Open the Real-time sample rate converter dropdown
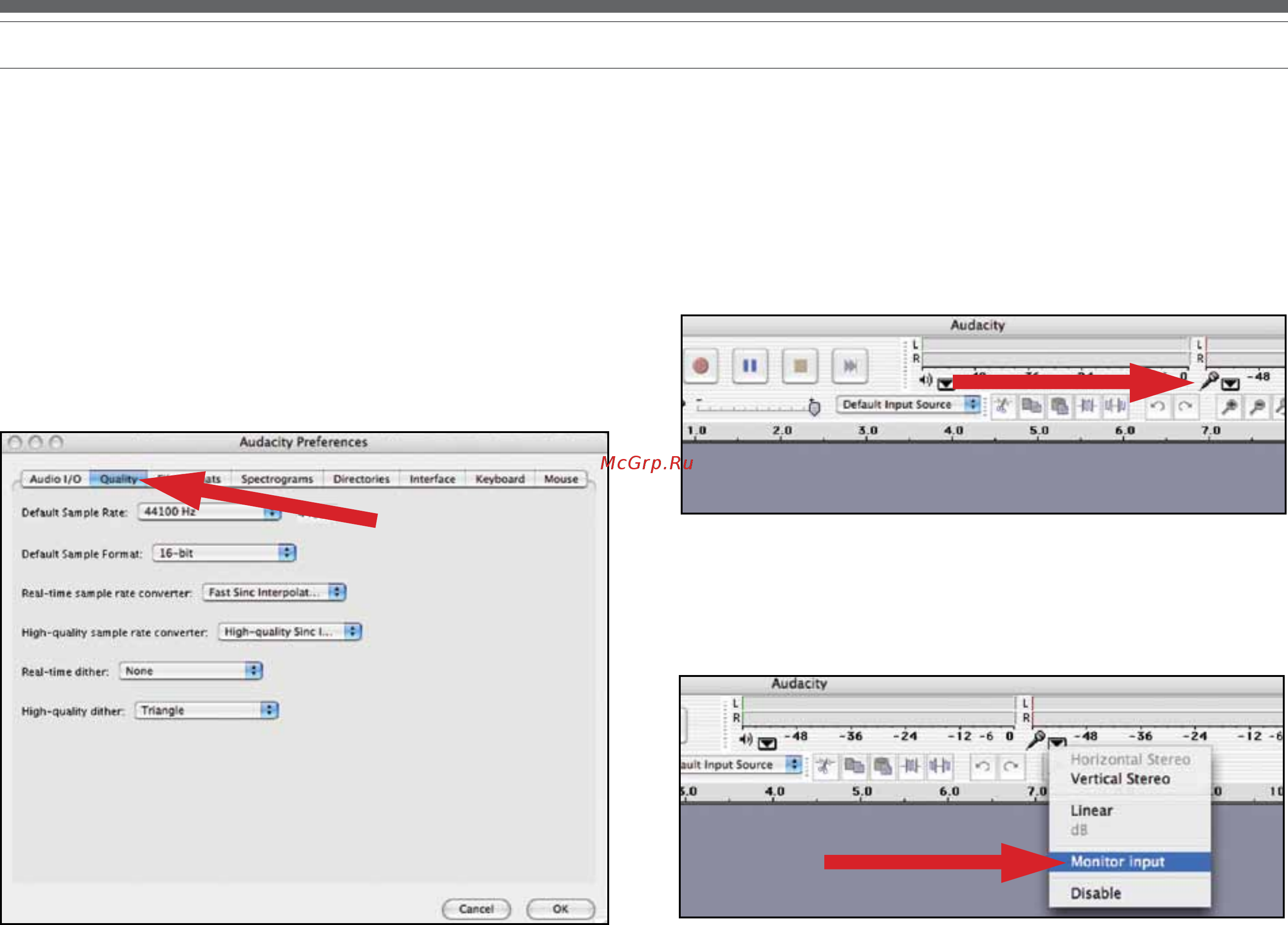Screen dimensions: 1288x925 point(275,592)
